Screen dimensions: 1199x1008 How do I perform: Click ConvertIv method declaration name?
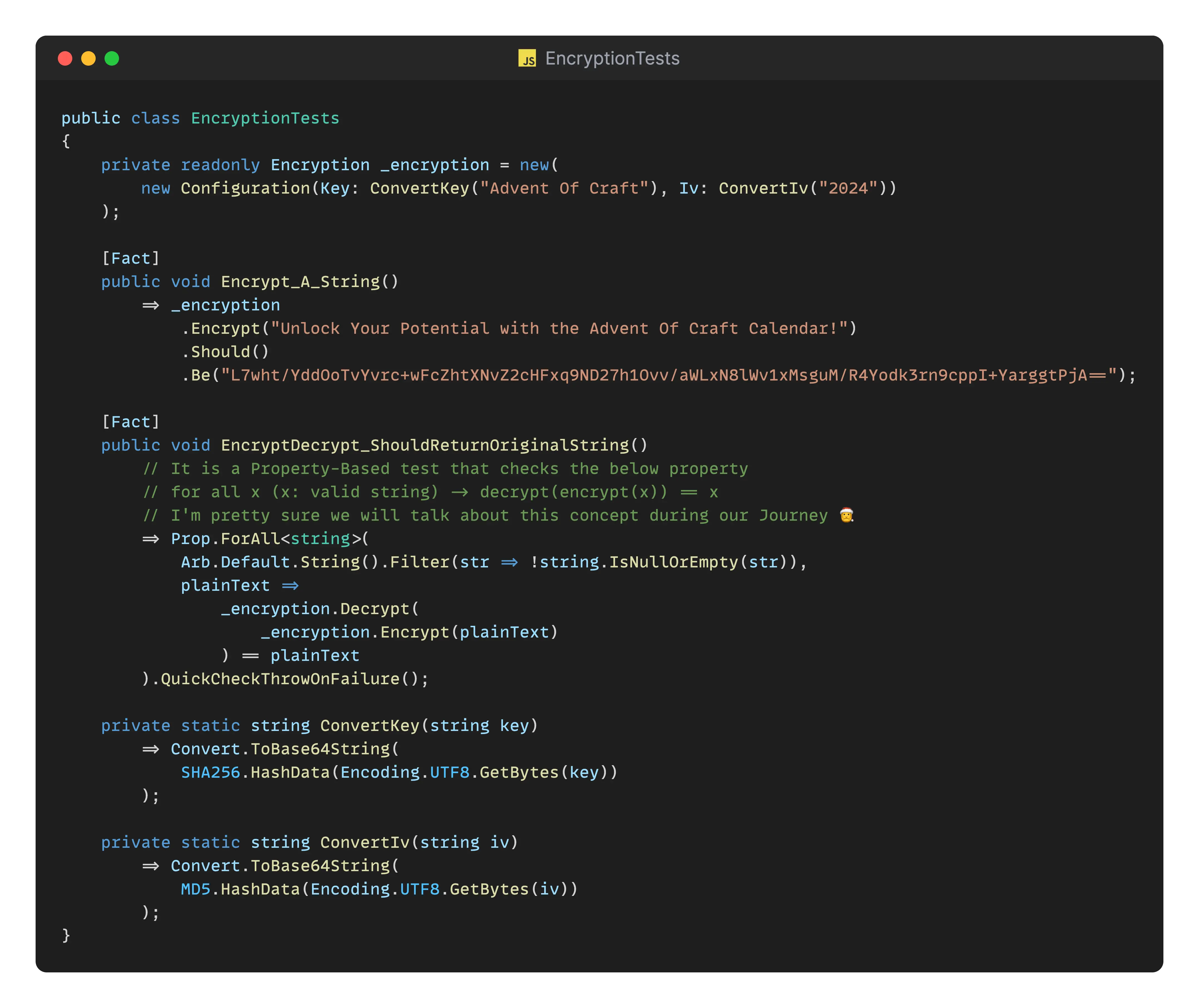pos(365,843)
